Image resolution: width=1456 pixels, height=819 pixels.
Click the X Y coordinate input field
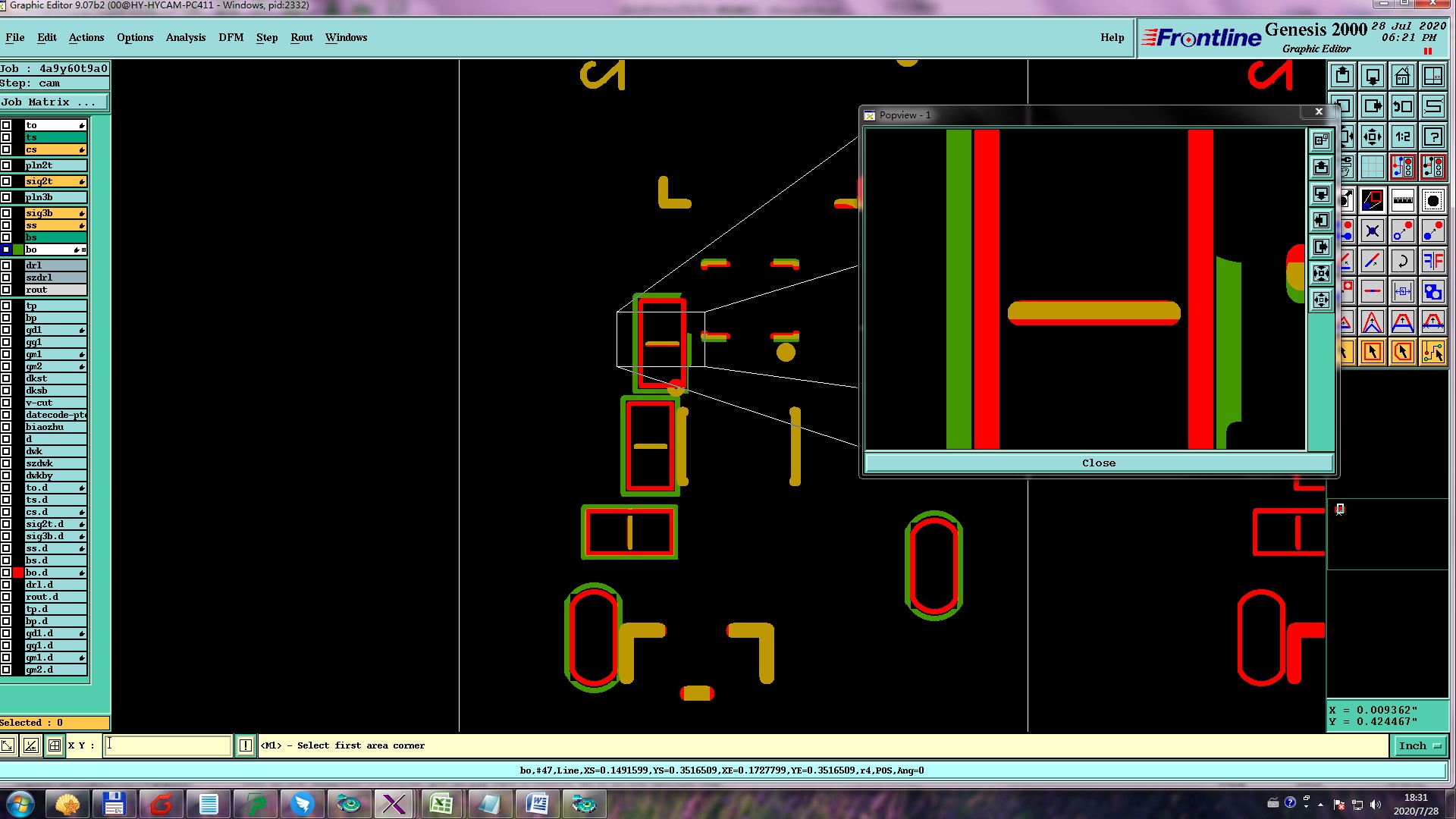pyautogui.click(x=167, y=746)
